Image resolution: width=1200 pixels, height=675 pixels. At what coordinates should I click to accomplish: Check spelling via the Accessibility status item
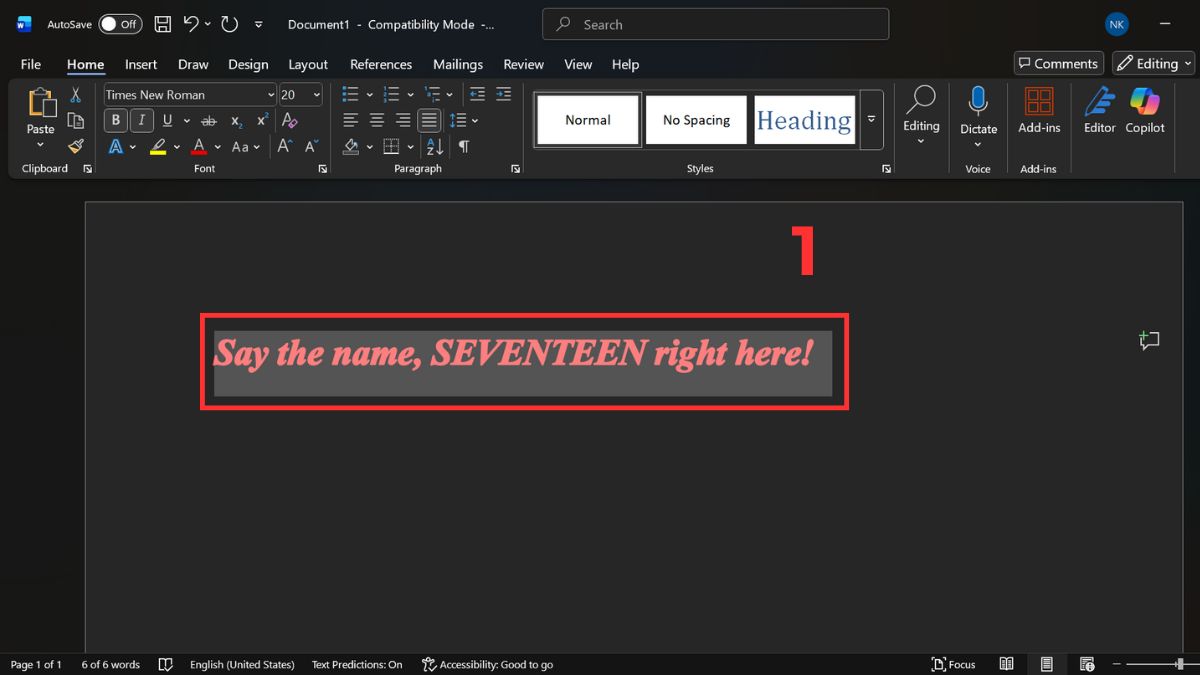487,664
